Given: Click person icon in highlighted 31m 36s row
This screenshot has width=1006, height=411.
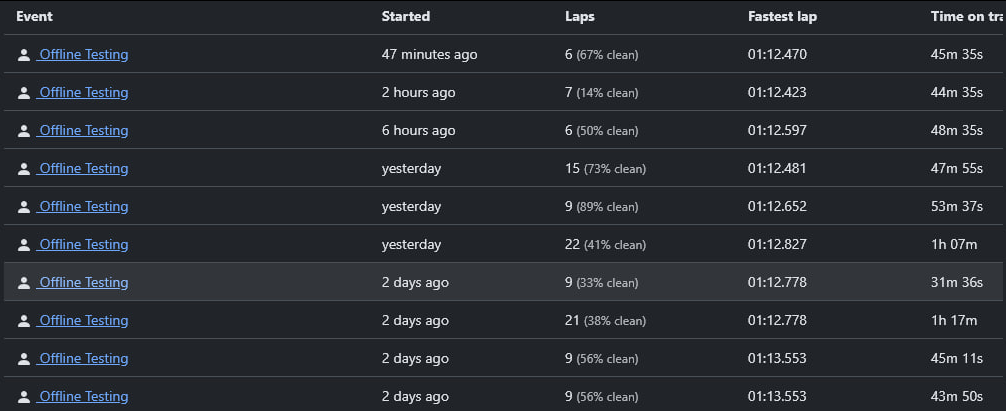Looking at the screenshot, I should [24, 283].
